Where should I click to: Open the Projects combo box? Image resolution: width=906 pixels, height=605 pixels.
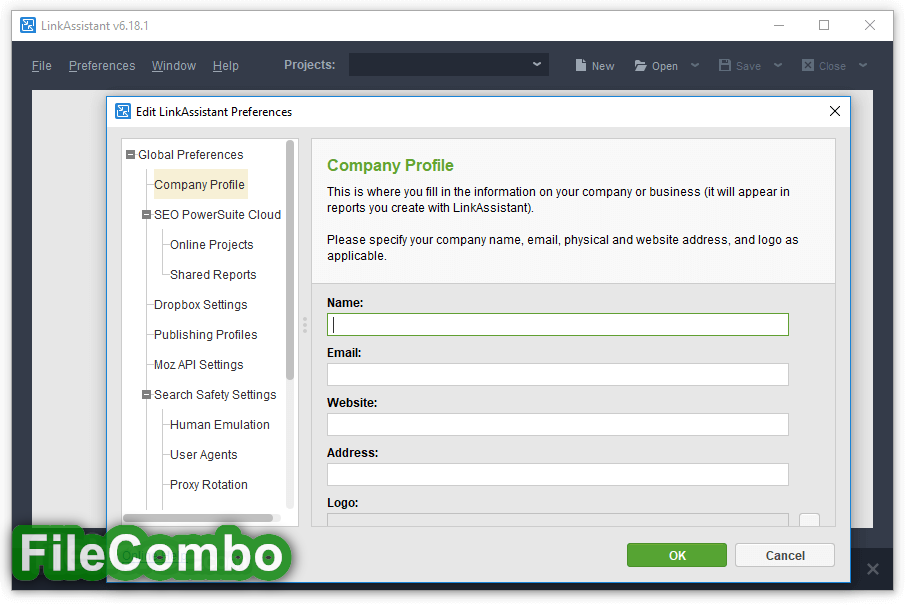point(448,65)
